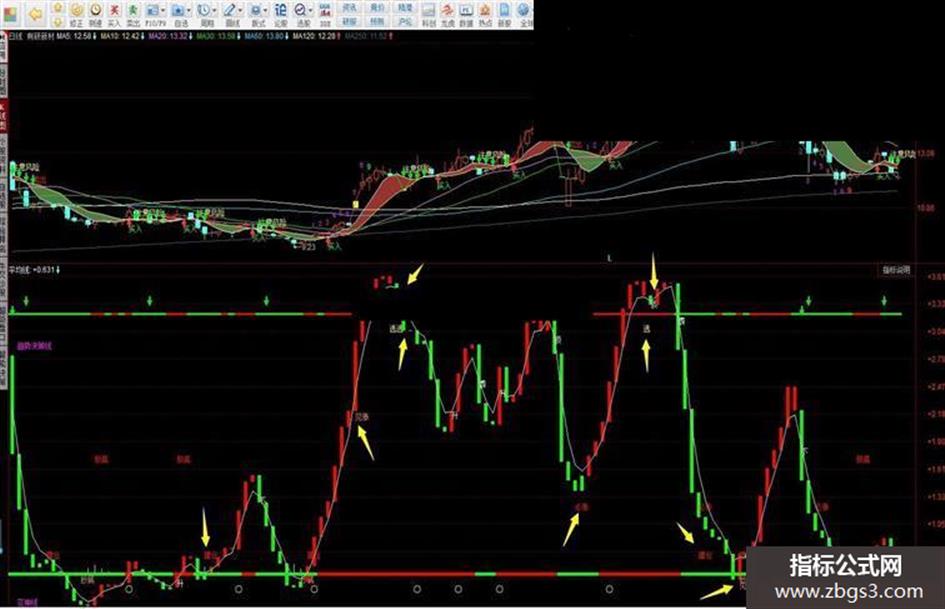Expand the 新式 dropdown arrow
This screenshot has width=945, height=609.
click(266, 10)
